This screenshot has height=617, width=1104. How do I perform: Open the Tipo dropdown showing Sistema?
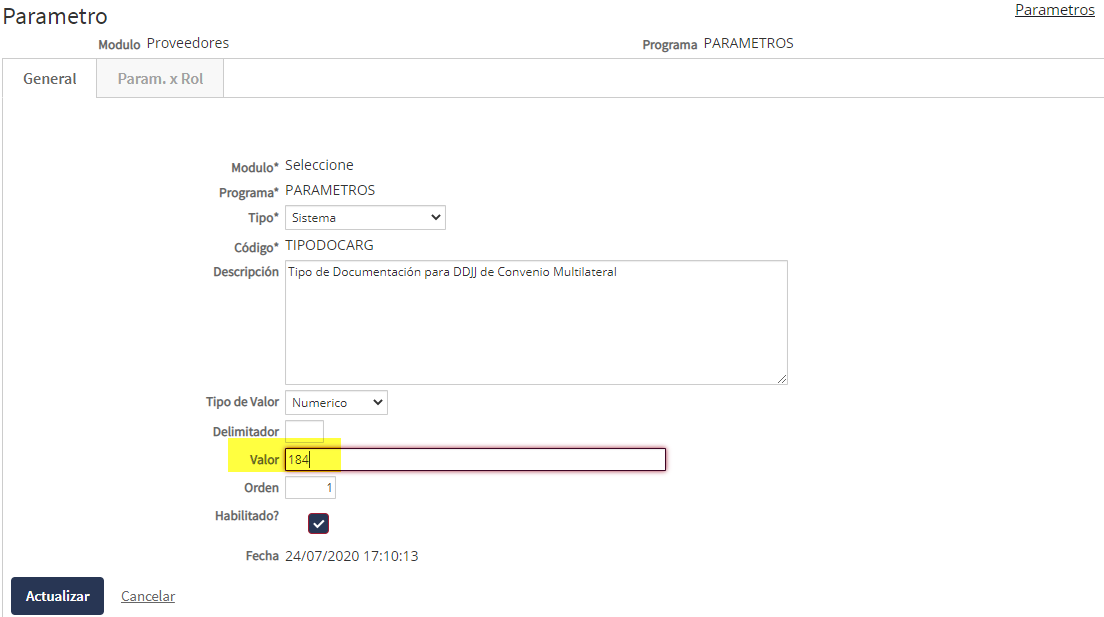[365, 217]
